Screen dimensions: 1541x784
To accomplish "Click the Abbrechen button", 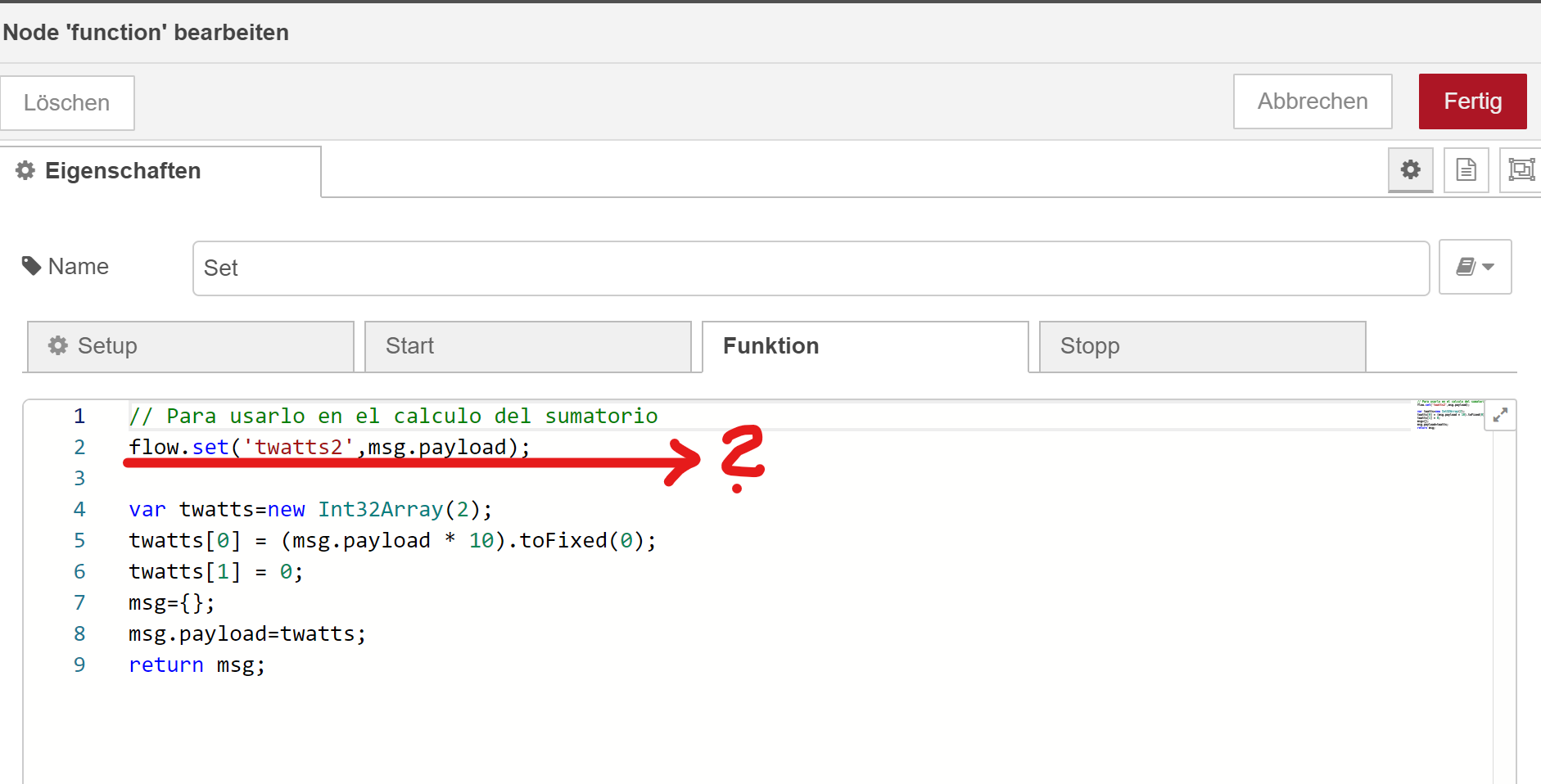I will coord(1313,101).
